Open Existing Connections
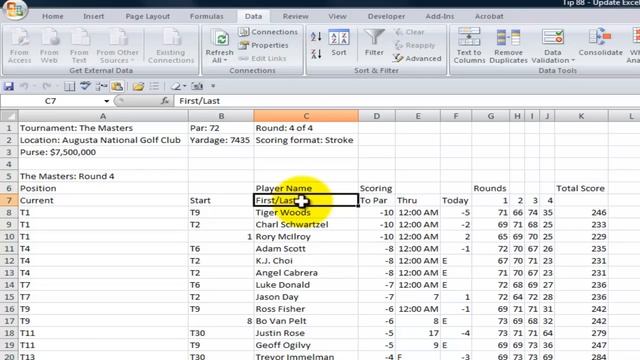 coord(171,46)
